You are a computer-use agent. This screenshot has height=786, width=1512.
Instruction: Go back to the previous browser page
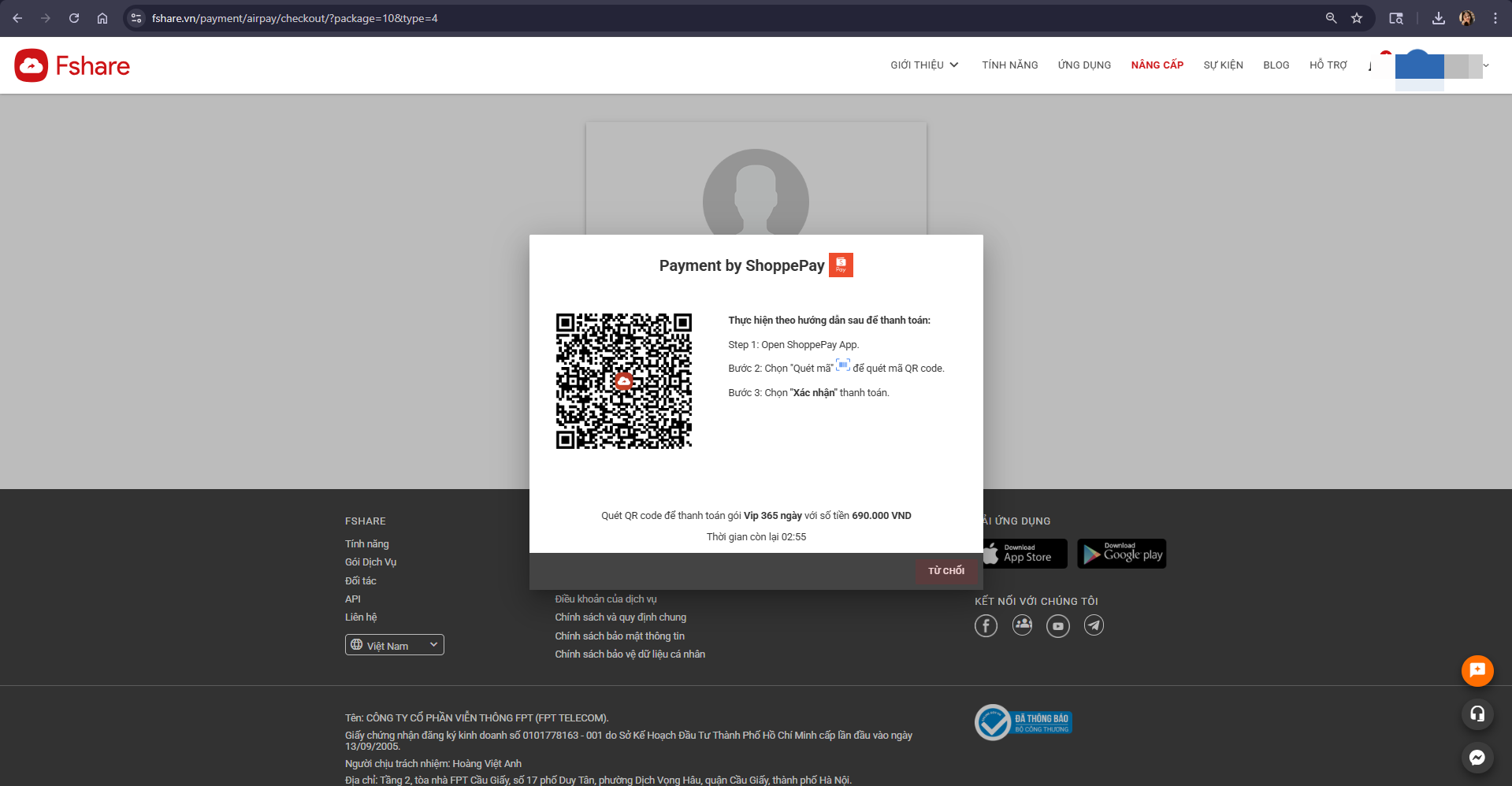pos(17,18)
